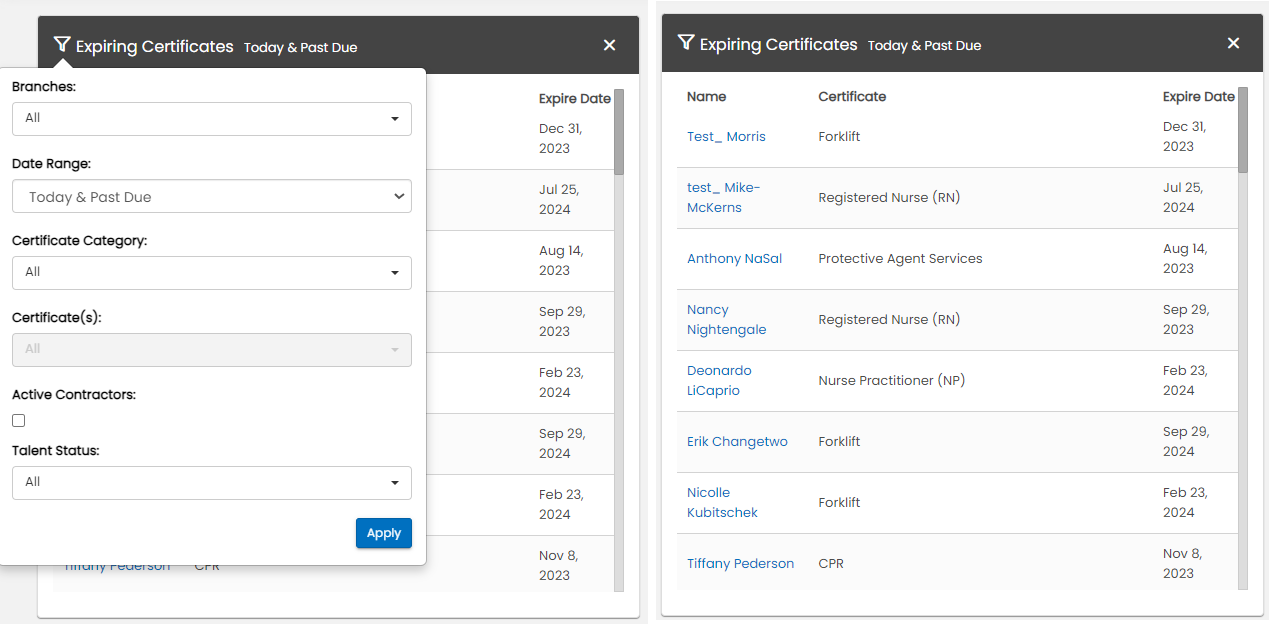The width and height of the screenshot is (1269, 624).
Task: Click the Certificate column header
Action: tap(852, 97)
